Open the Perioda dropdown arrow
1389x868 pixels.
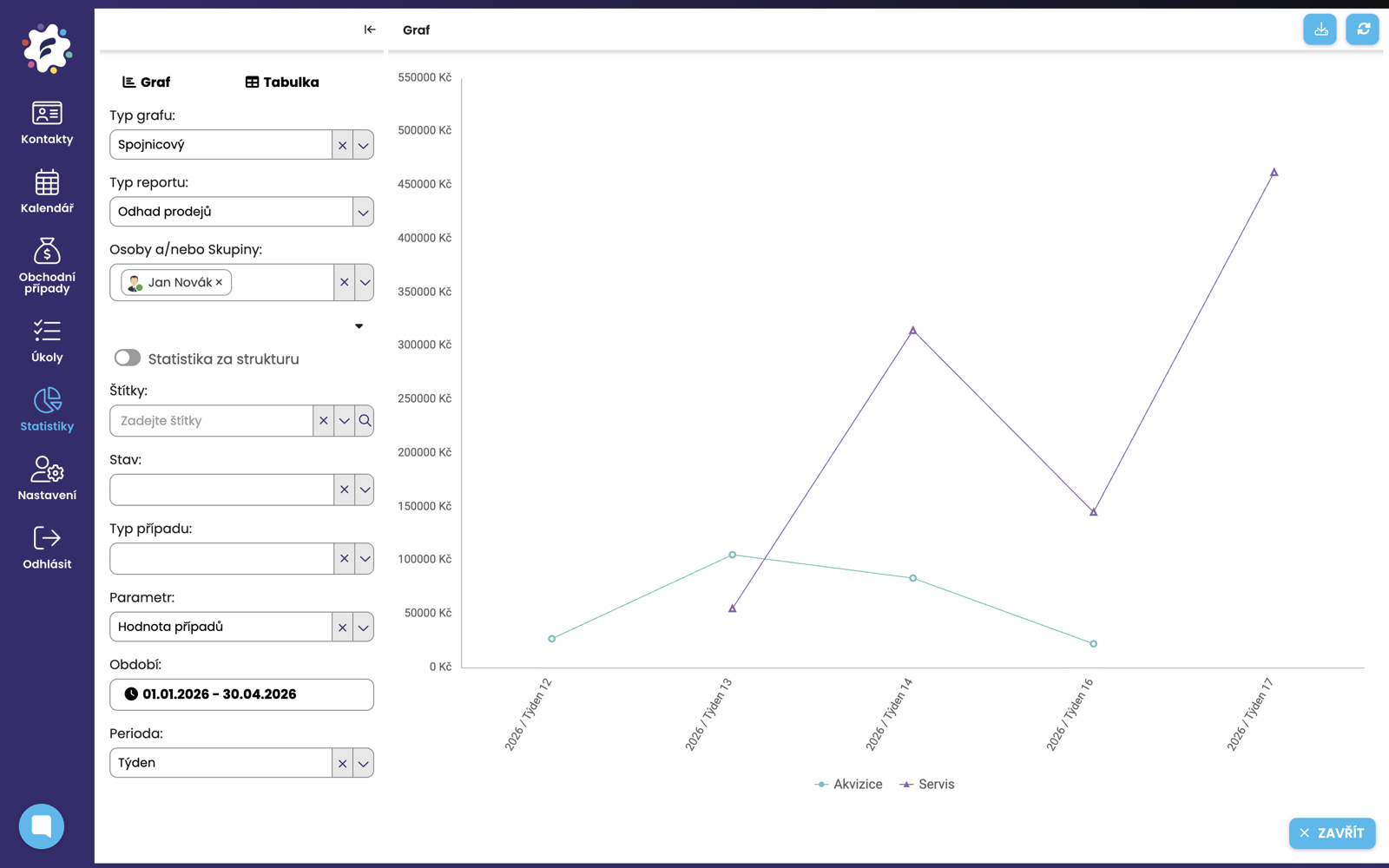coord(363,764)
